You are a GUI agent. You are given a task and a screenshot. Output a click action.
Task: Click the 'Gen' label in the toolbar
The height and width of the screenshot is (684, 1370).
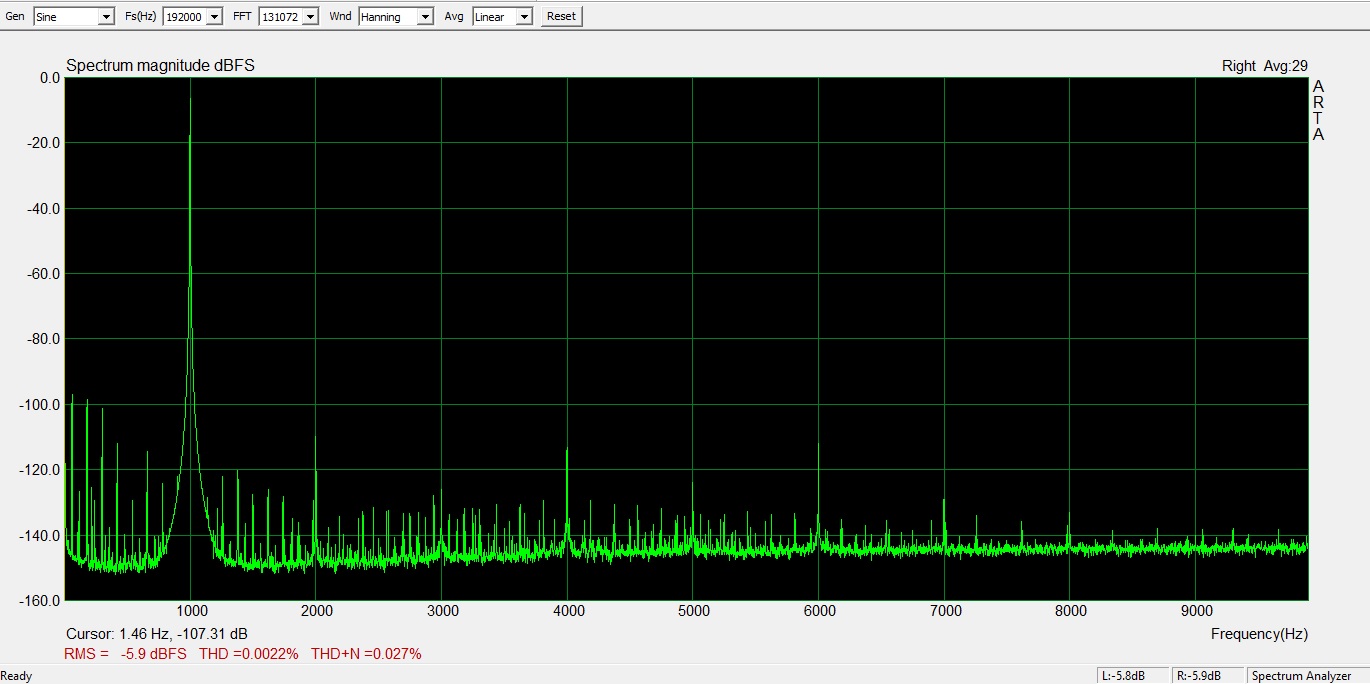(x=15, y=17)
